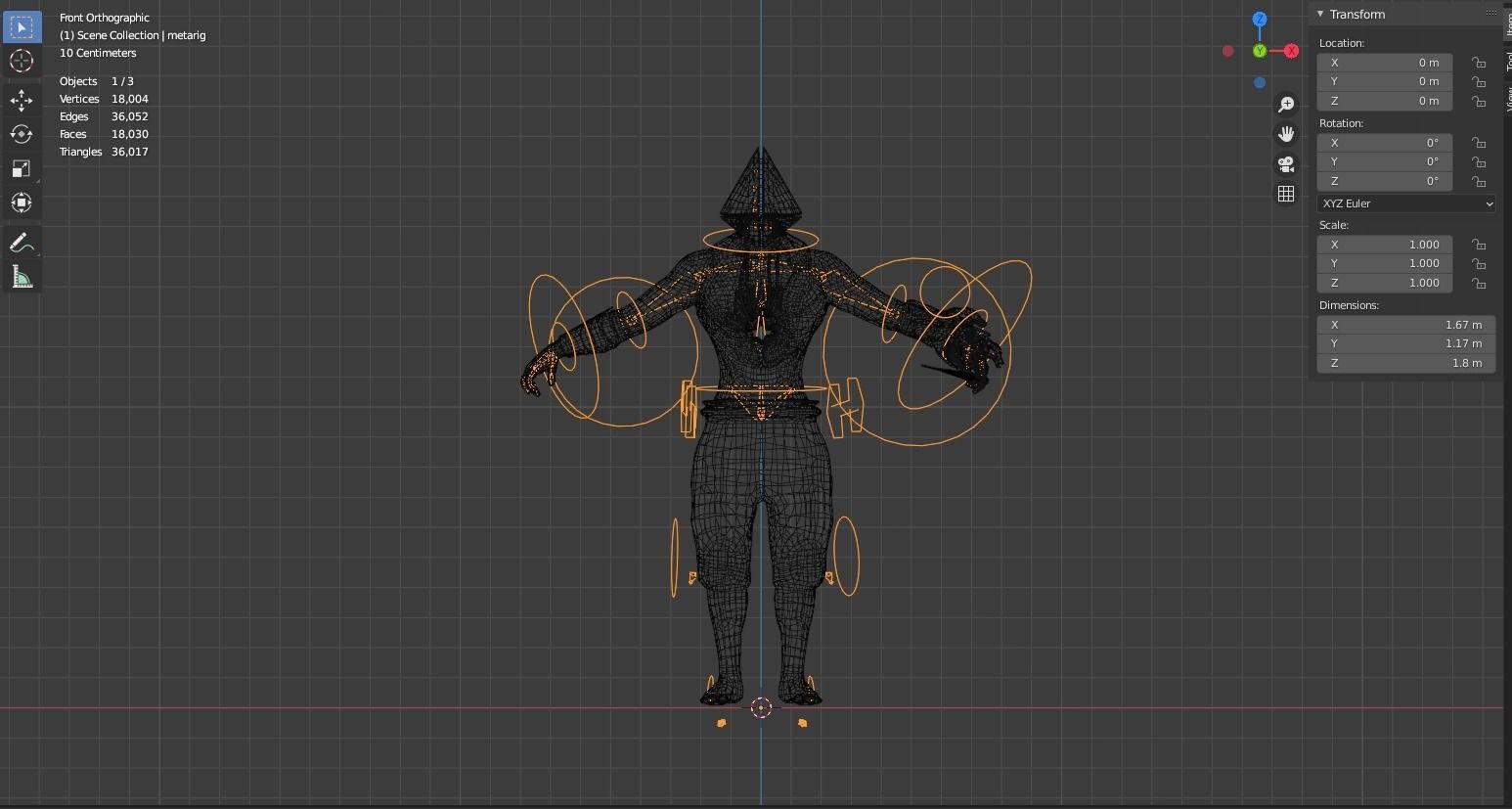Click the negative X red dot on gizmo
The image size is (1512, 809).
point(1227,51)
